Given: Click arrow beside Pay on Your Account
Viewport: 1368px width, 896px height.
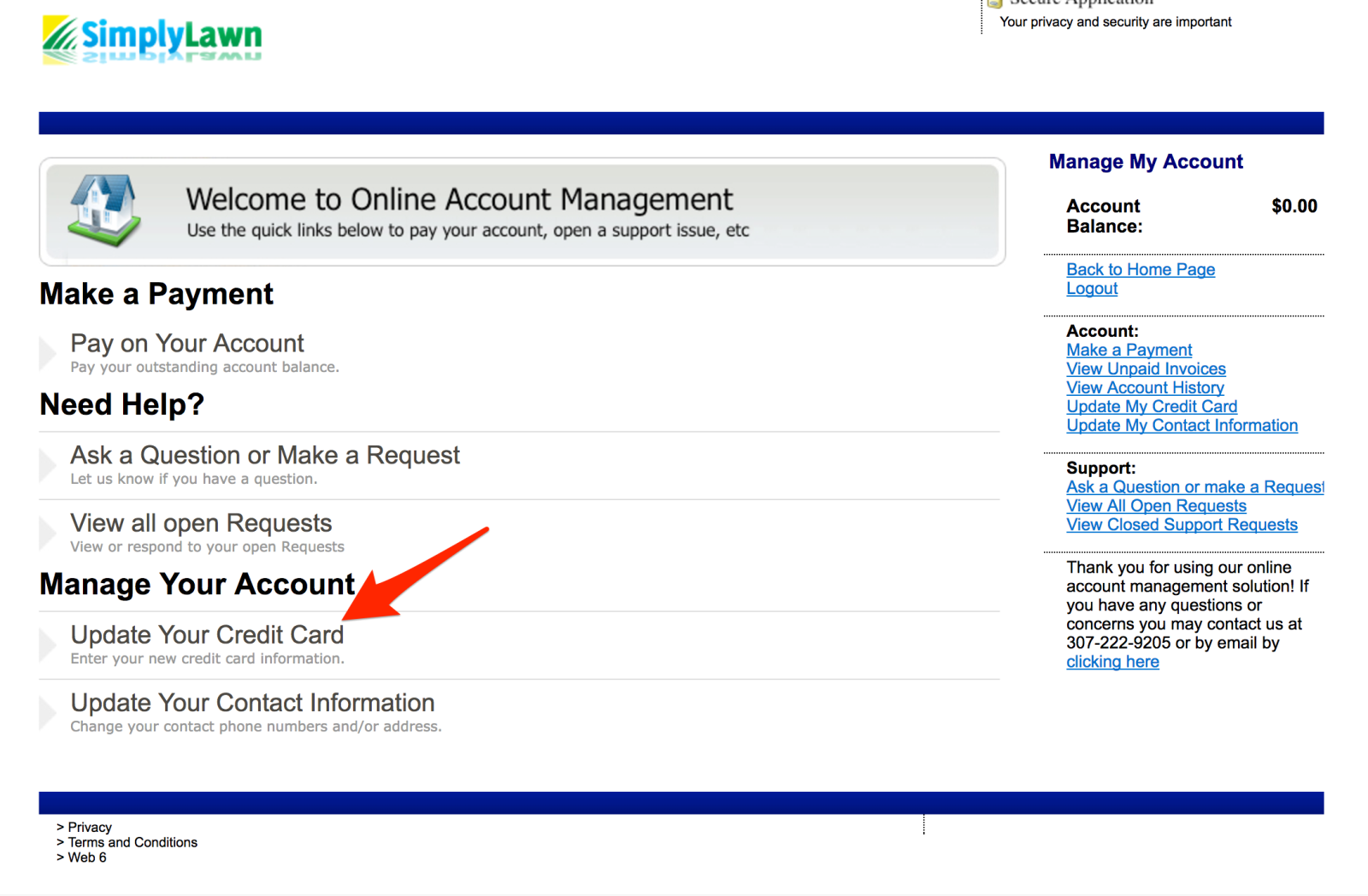Looking at the screenshot, I should pyautogui.click(x=48, y=353).
